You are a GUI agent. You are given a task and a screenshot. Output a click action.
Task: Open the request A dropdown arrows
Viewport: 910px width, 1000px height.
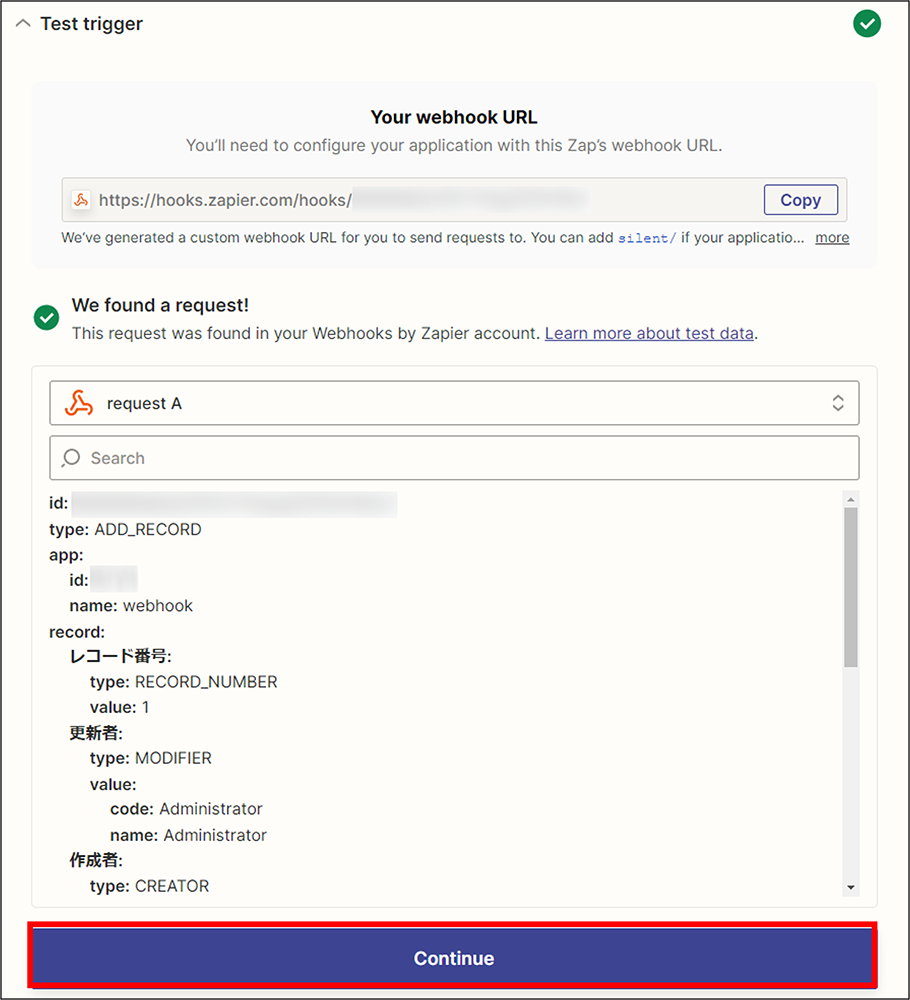tap(837, 403)
